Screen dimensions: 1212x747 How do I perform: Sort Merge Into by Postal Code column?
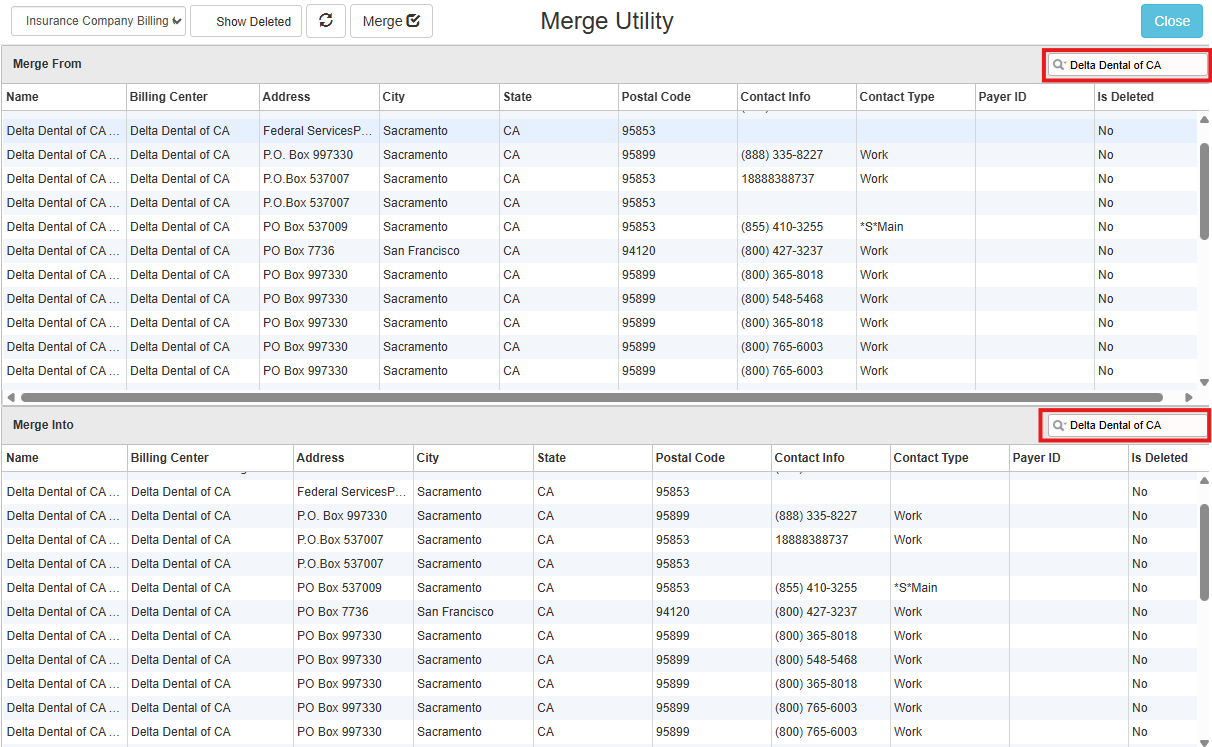click(x=711, y=458)
